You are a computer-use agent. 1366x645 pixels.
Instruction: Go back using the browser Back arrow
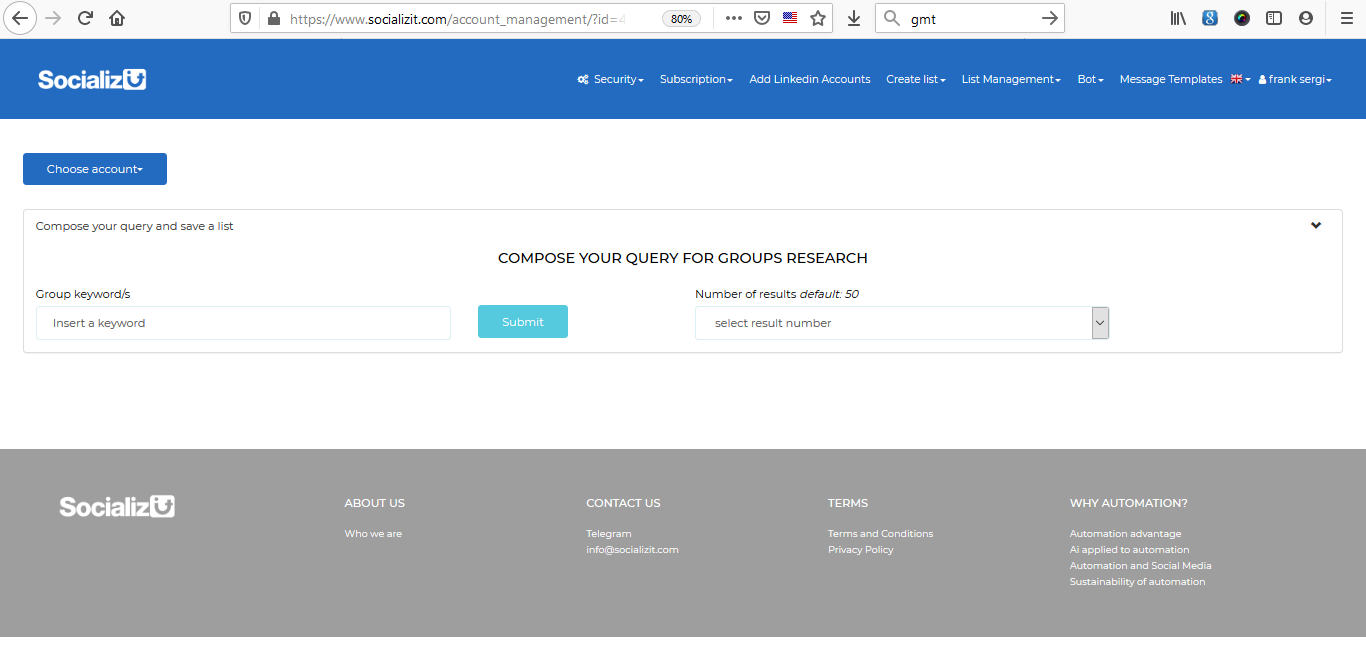point(20,18)
